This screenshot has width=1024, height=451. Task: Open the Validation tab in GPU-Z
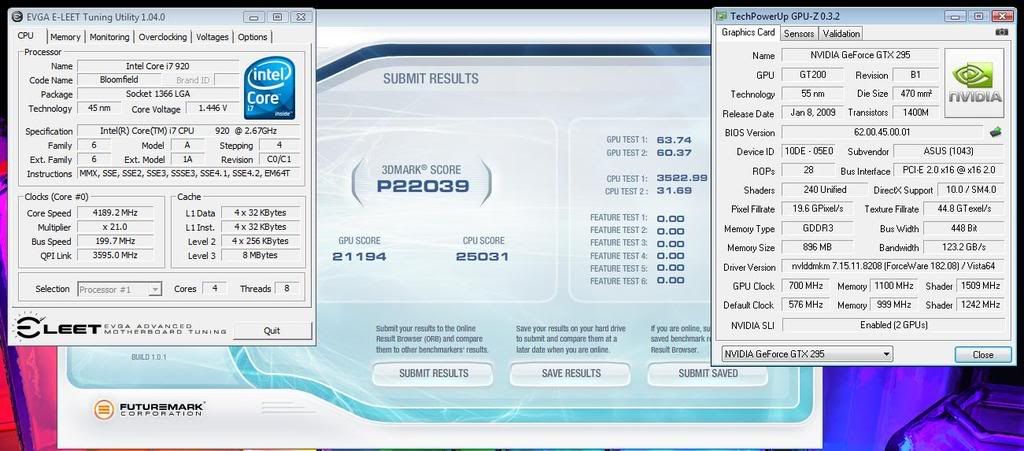pyautogui.click(x=841, y=33)
